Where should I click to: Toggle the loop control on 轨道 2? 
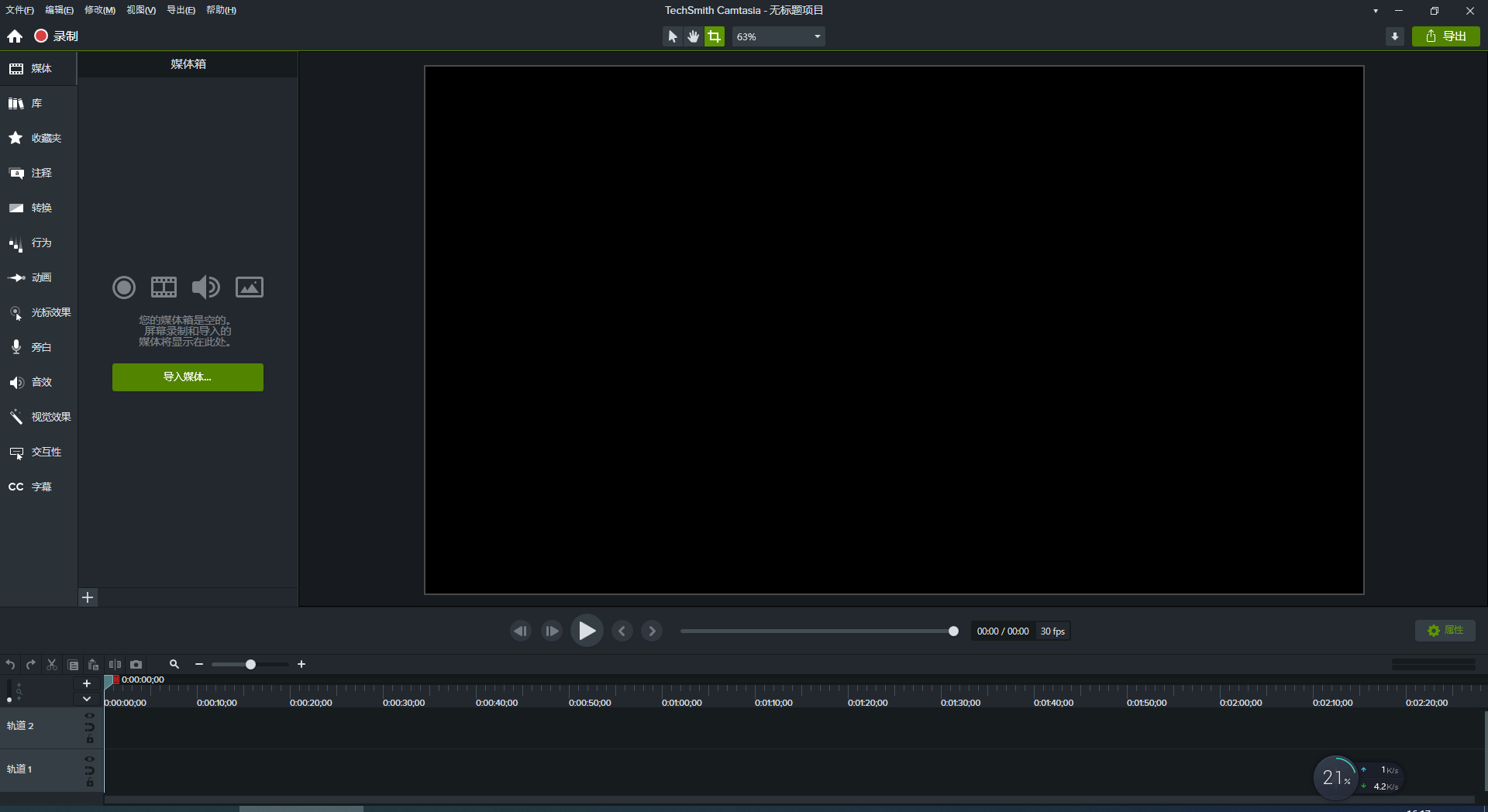coord(90,727)
